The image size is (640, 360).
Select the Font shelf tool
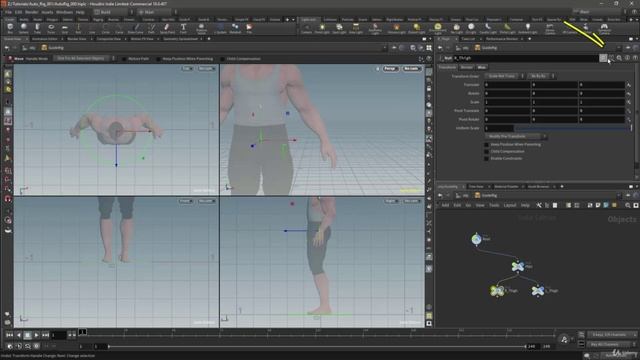[183, 28]
